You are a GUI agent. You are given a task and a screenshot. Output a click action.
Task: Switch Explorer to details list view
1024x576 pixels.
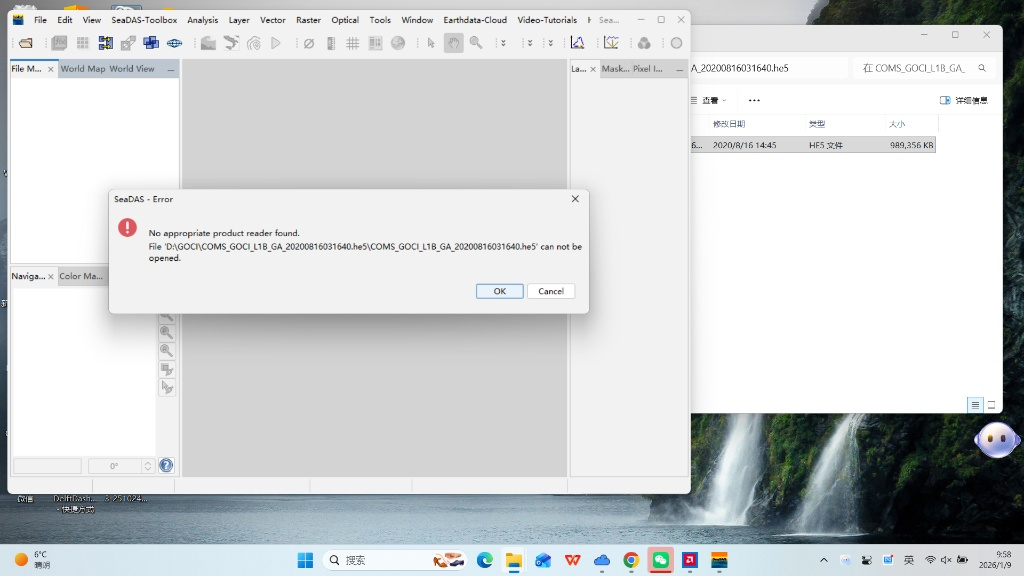[974, 405]
